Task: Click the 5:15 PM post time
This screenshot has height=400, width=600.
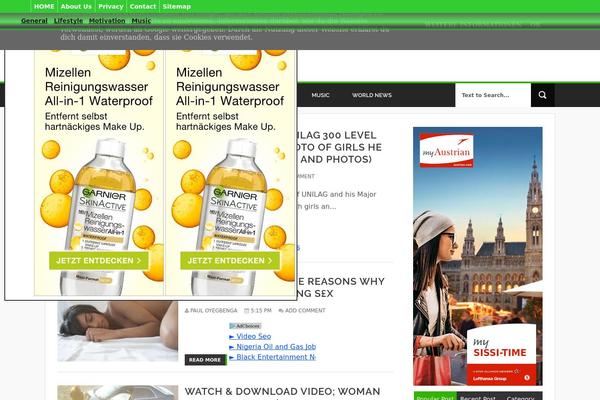Action: [x=261, y=310]
